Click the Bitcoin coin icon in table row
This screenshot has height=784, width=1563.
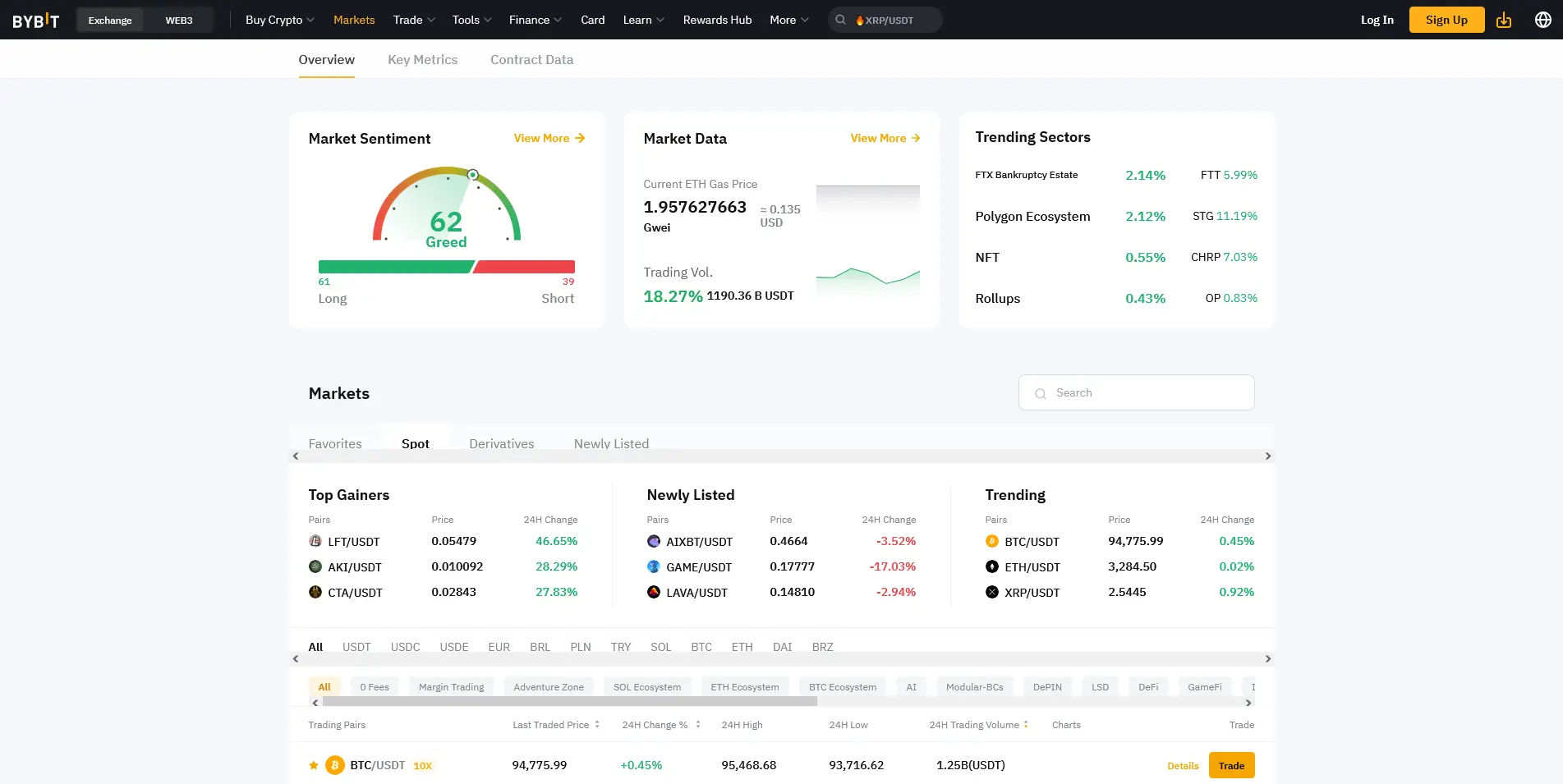click(x=335, y=765)
